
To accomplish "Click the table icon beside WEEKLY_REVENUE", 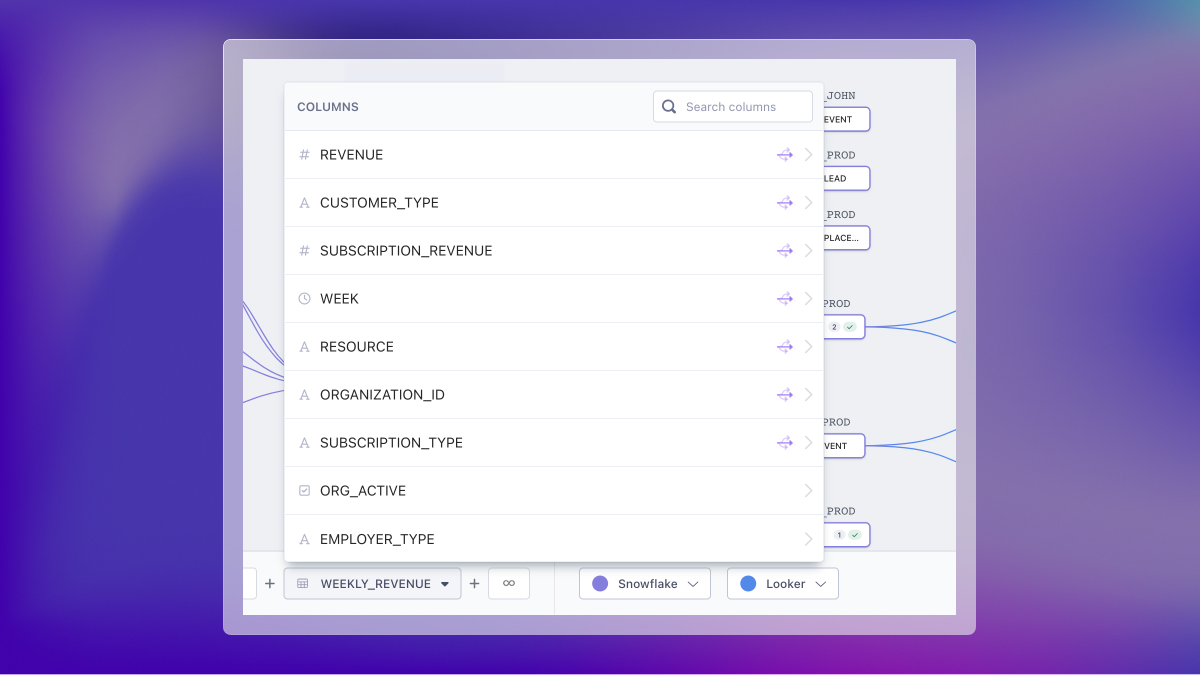I will click(302, 583).
